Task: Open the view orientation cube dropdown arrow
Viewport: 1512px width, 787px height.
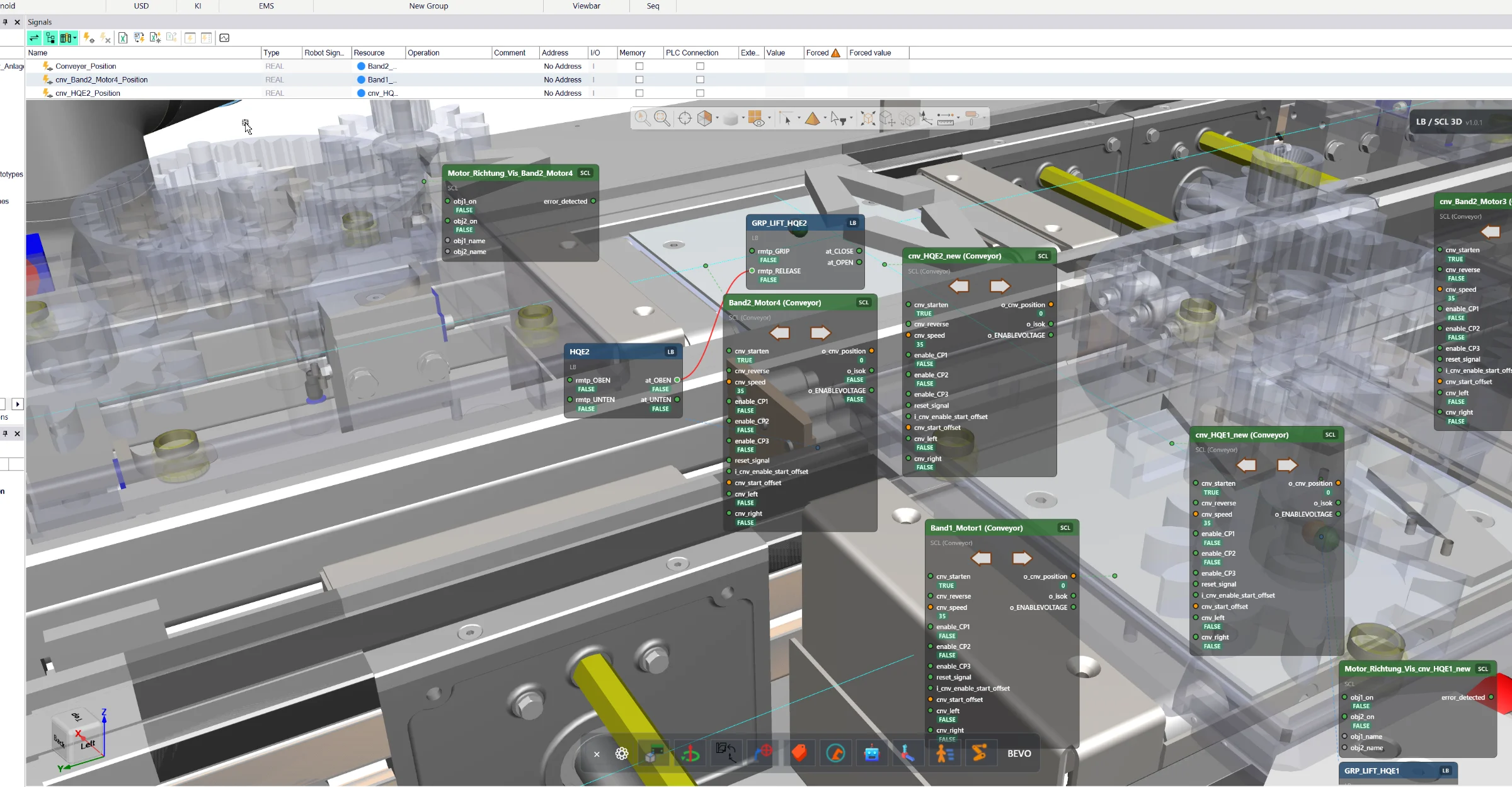Action: 717,118
